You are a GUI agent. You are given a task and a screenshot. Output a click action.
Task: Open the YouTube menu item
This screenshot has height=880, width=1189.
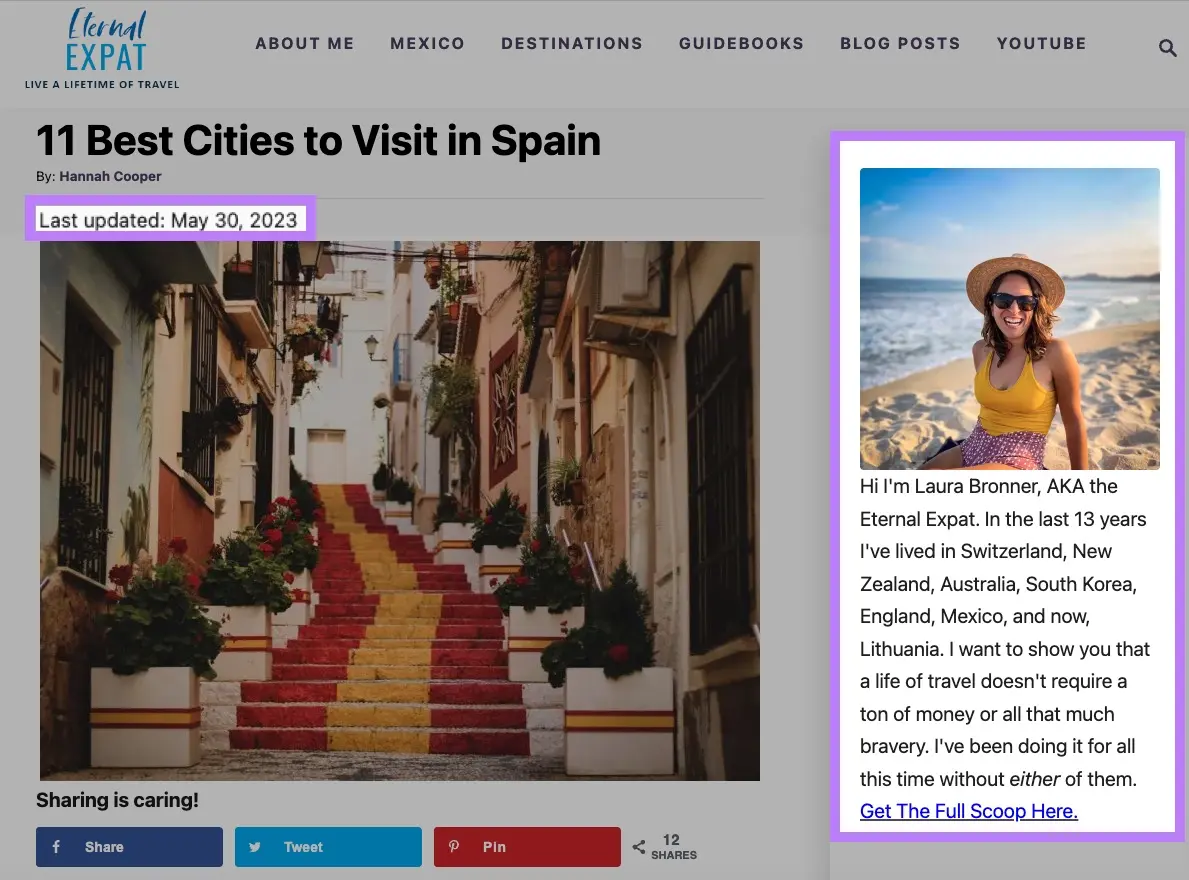1041,43
